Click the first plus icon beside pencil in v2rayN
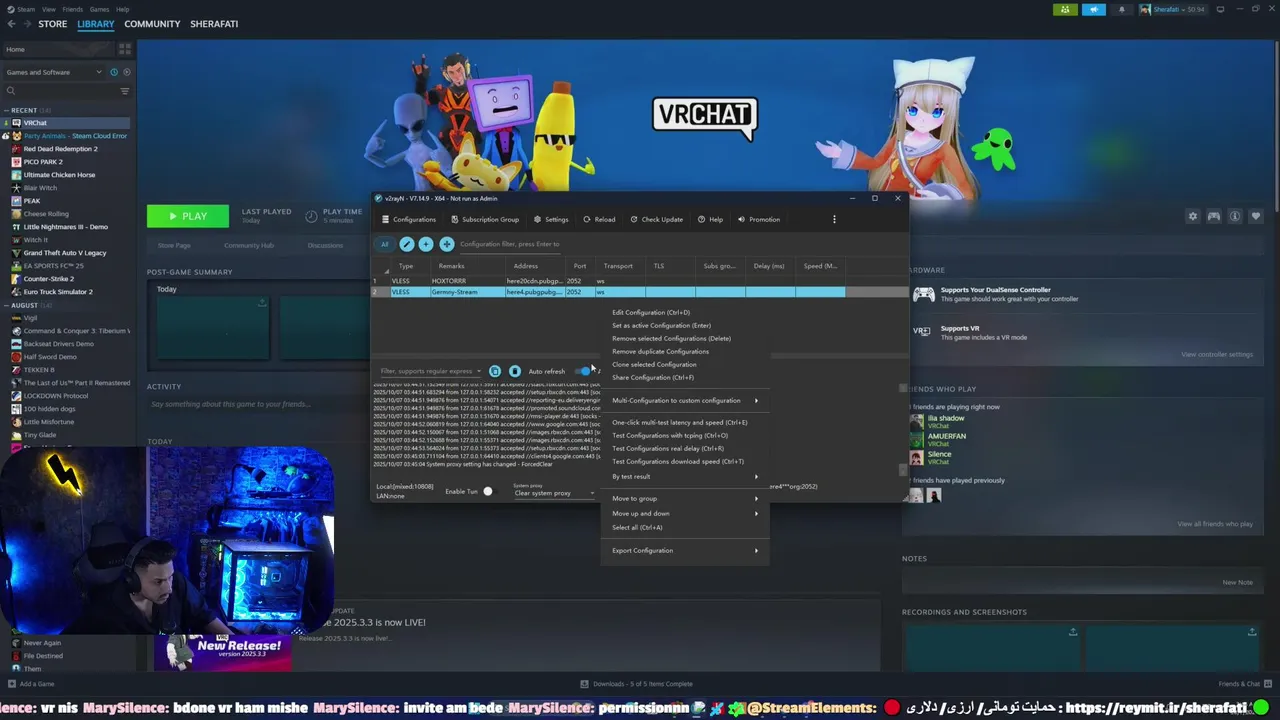This screenshot has height=720, width=1280. coord(426,244)
